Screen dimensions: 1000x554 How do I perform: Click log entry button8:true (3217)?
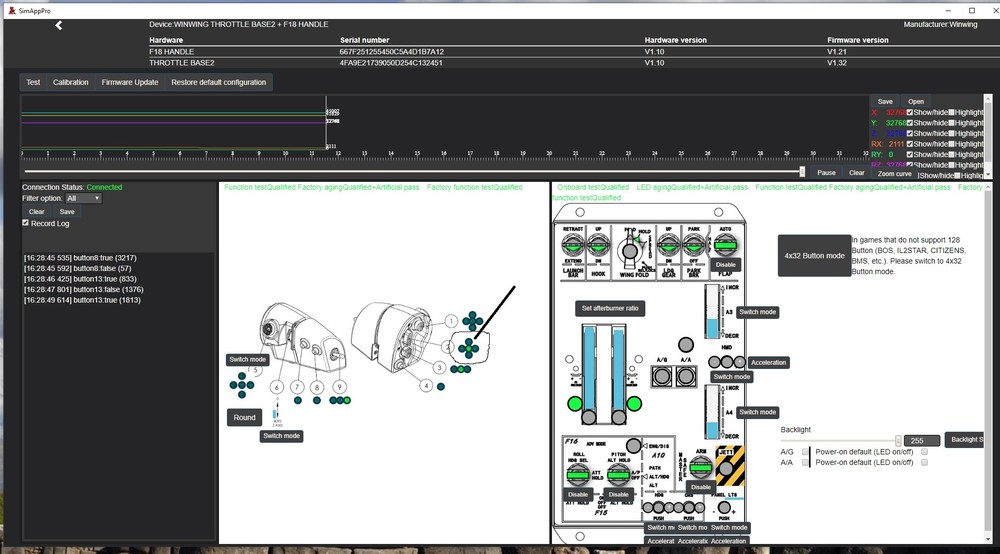[80, 258]
